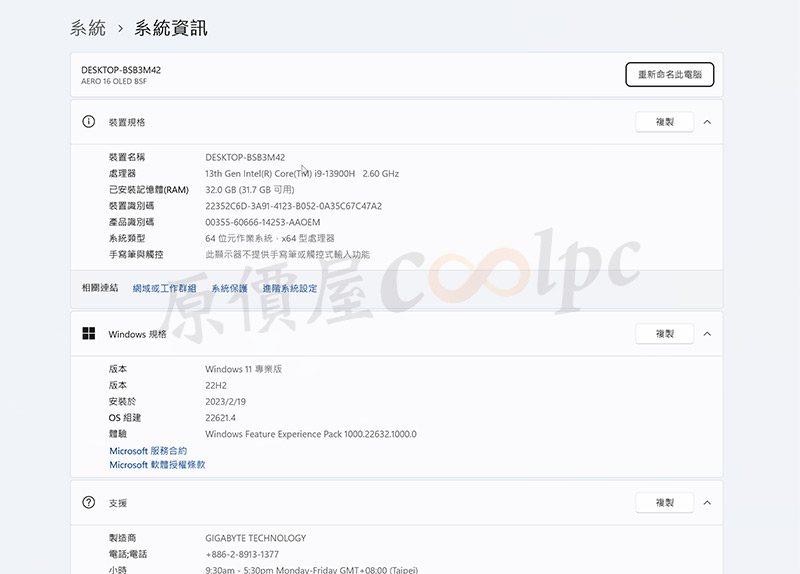Click the question mark icon beside 支援
The width and height of the screenshot is (800, 574).
pos(89,502)
